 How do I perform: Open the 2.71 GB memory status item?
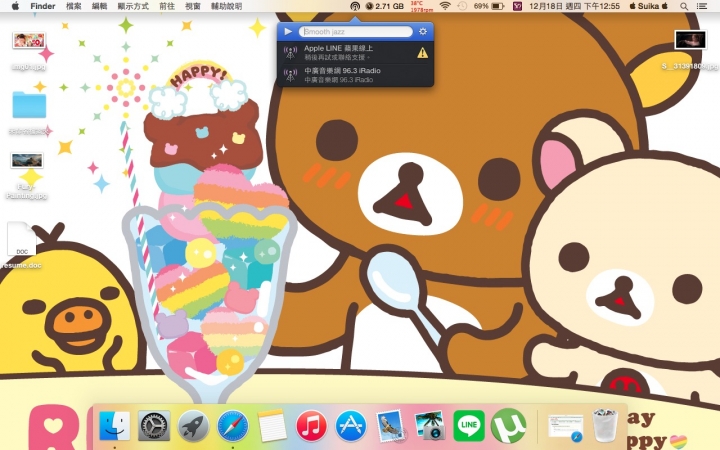[385, 6]
